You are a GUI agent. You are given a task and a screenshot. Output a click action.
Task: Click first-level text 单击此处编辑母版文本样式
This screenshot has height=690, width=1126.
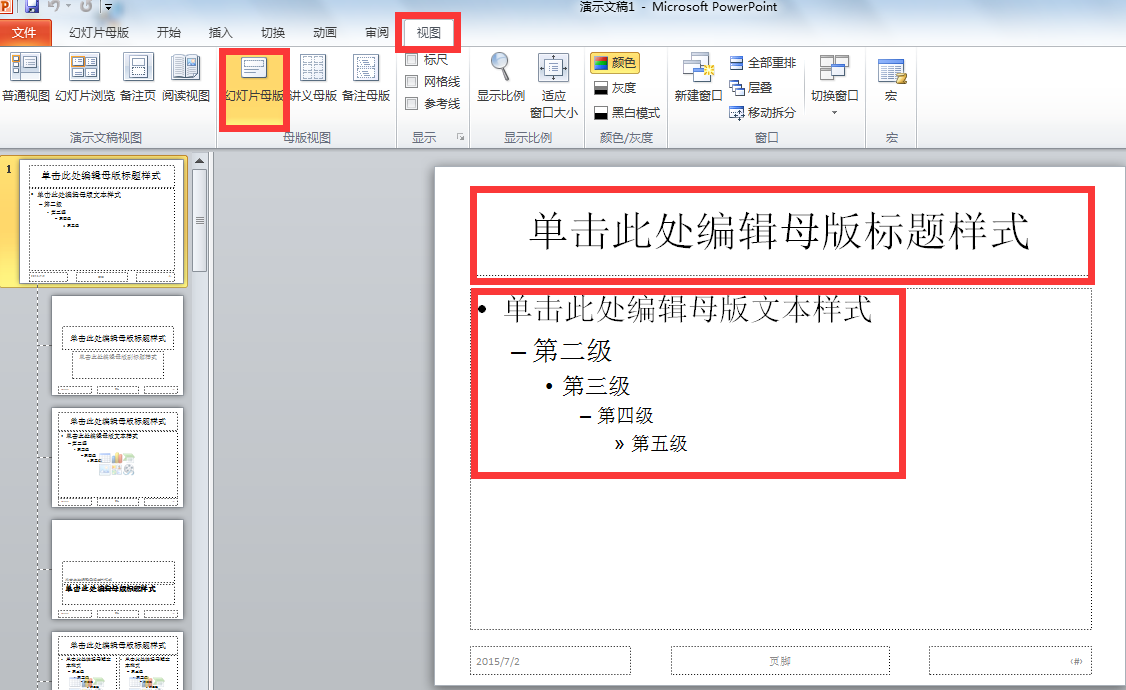pyautogui.click(x=688, y=309)
